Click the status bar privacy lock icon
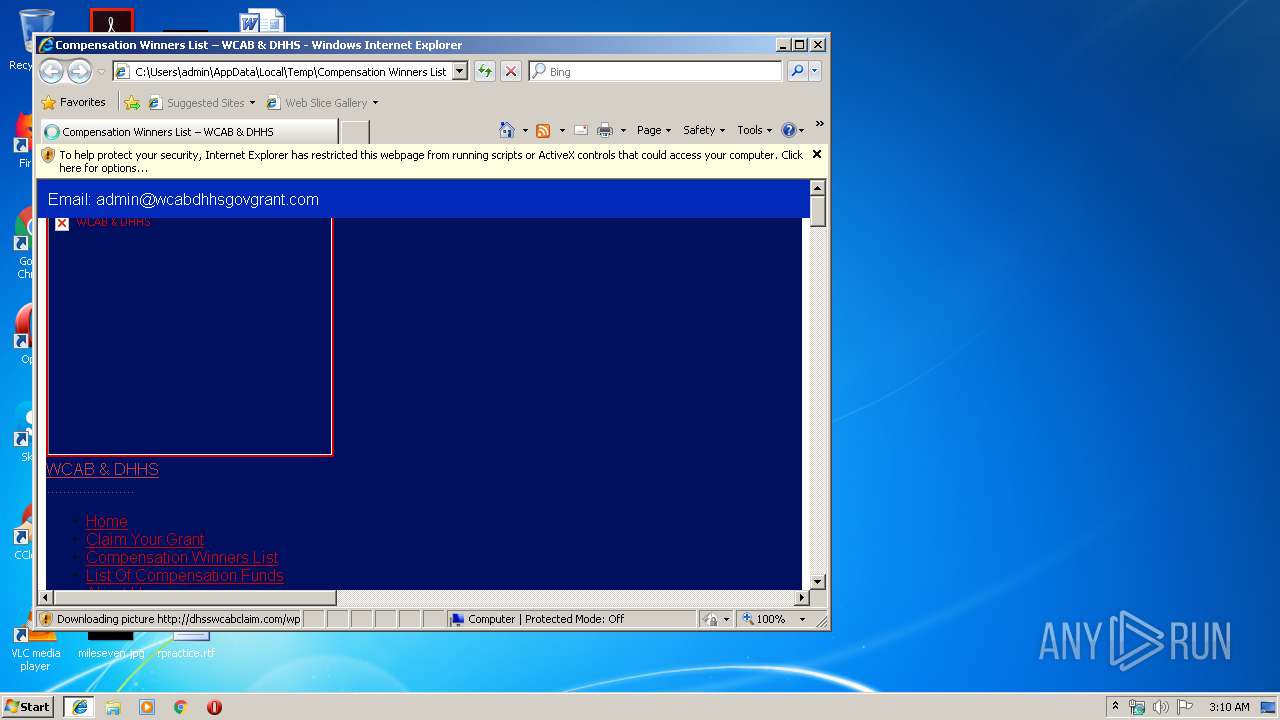This screenshot has width=1280, height=720. click(x=710, y=619)
